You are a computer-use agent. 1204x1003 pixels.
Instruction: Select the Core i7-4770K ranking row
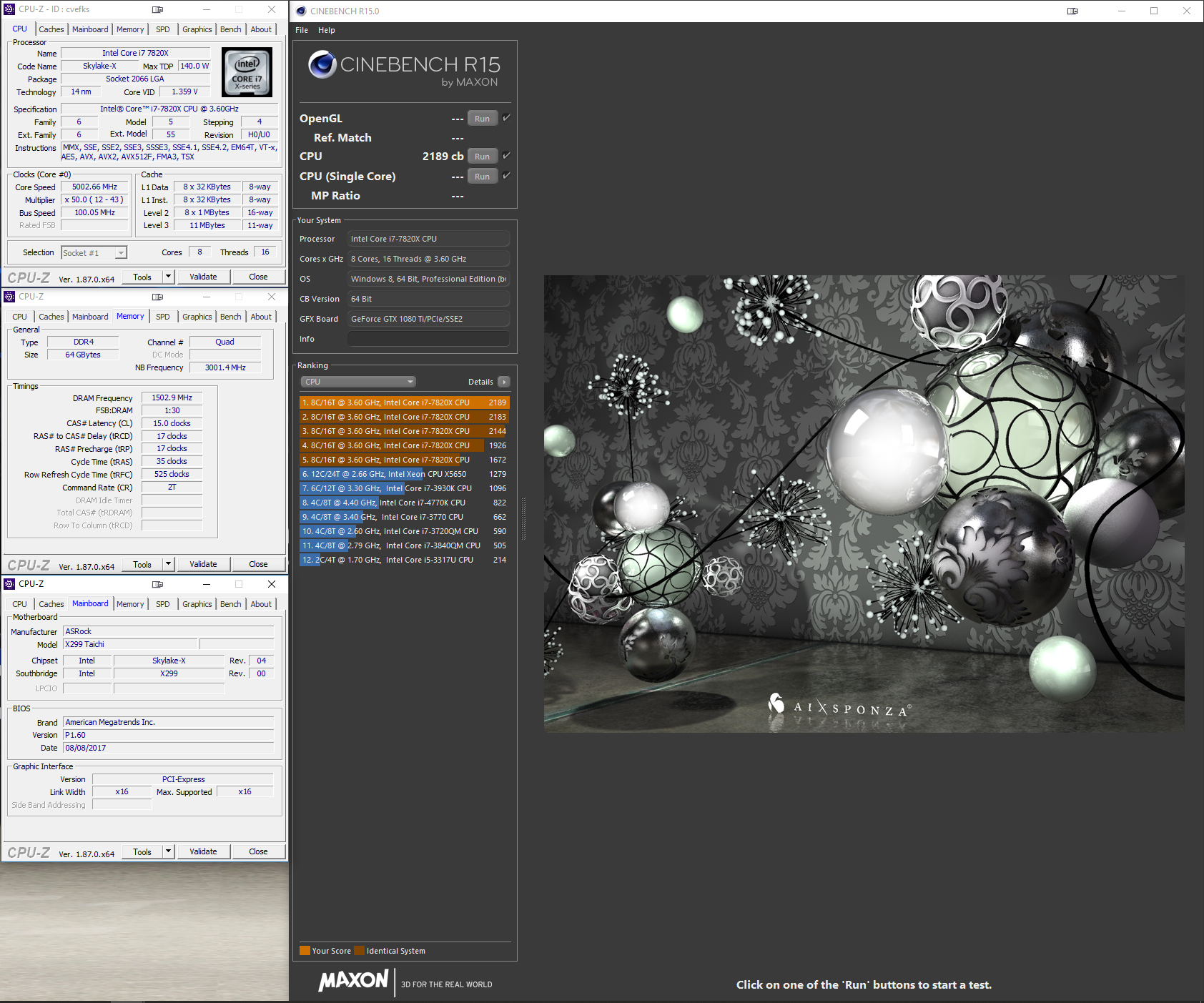(x=405, y=503)
